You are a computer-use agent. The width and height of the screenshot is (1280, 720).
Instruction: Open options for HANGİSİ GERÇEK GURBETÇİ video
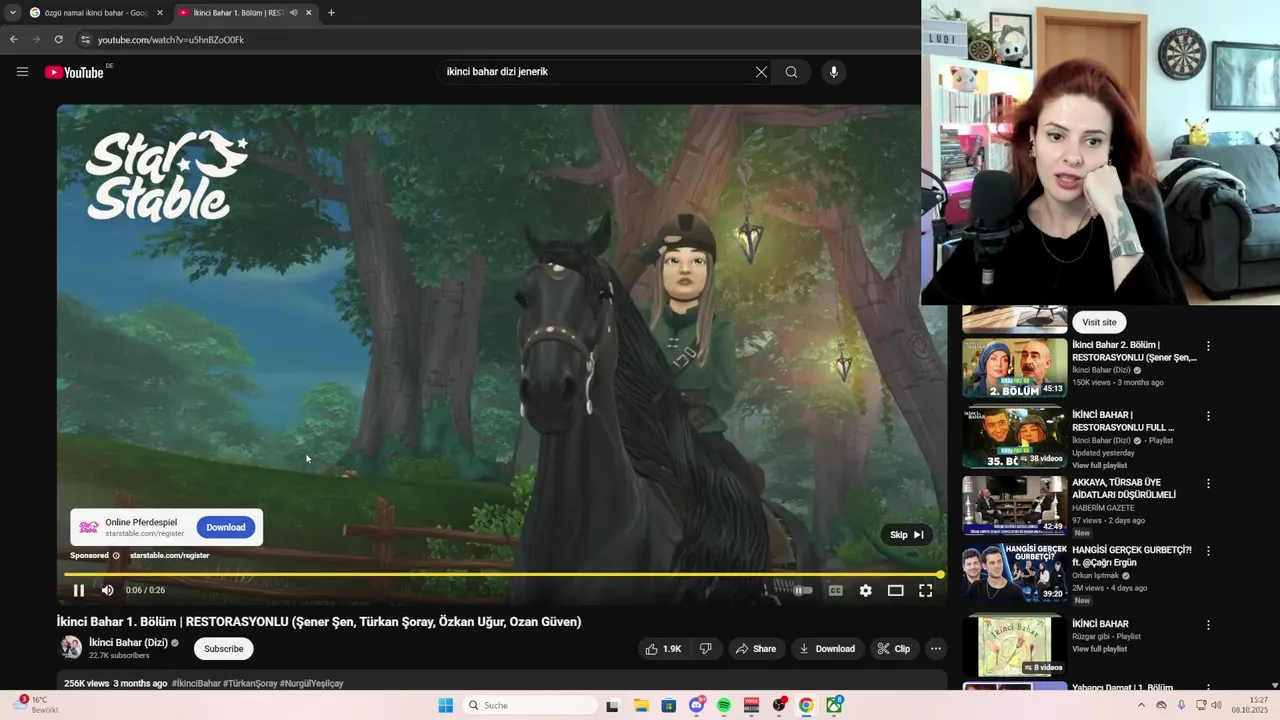[1208, 551]
